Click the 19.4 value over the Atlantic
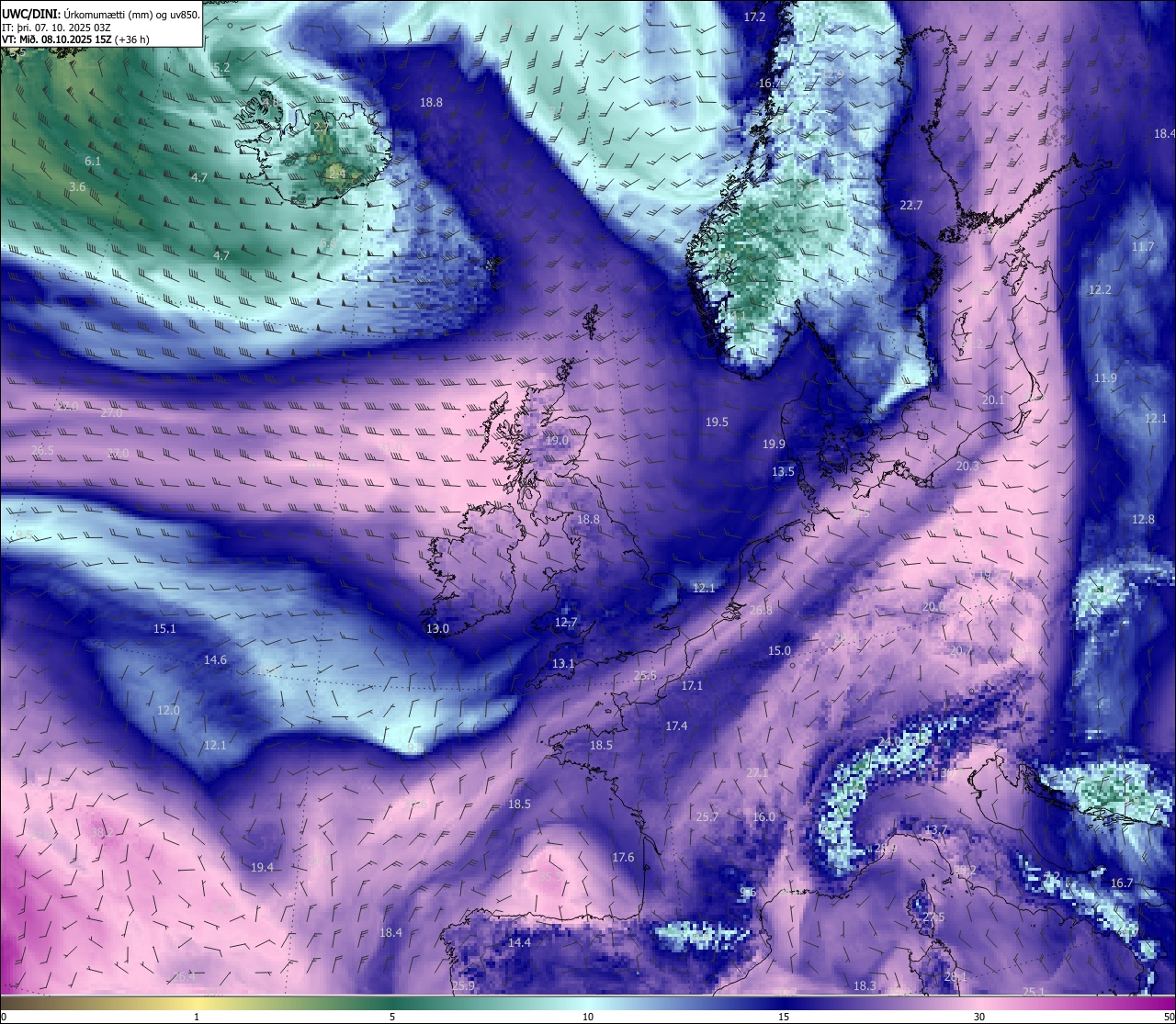The image size is (1176, 1024). 262,868
